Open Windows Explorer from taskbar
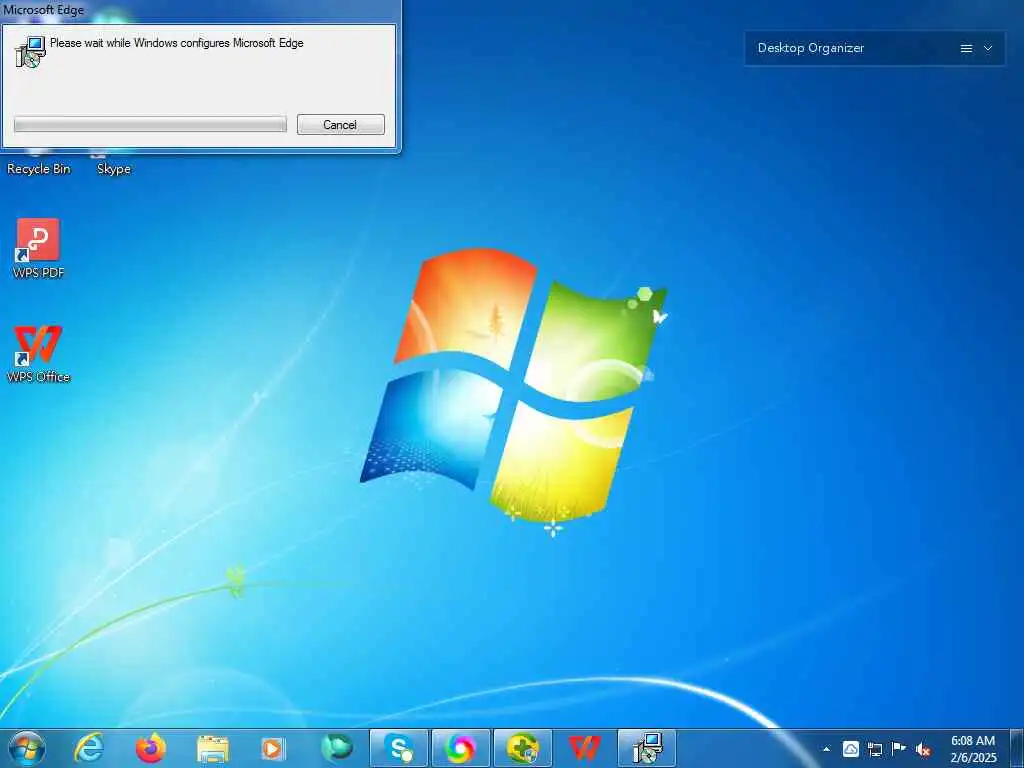This screenshot has width=1024, height=768. 213,749
